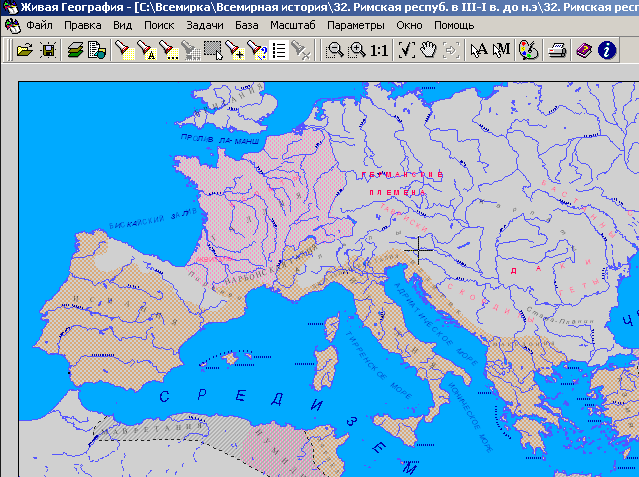This screenshot has width=639, height=477.
Task: Click the printer icon
Action: click(x=559, y=49)
